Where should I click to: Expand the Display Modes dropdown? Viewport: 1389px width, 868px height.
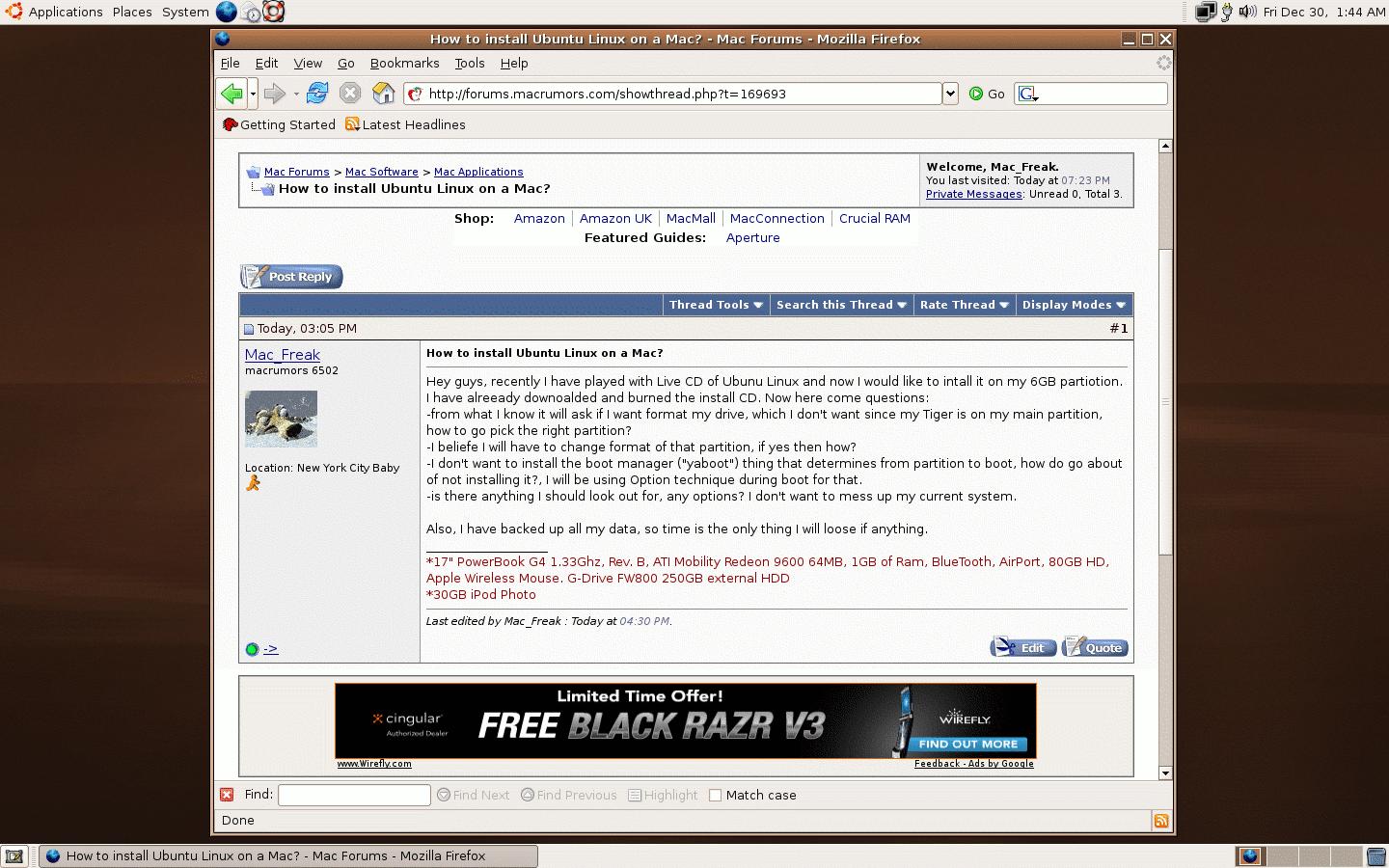click(1074, 305)
